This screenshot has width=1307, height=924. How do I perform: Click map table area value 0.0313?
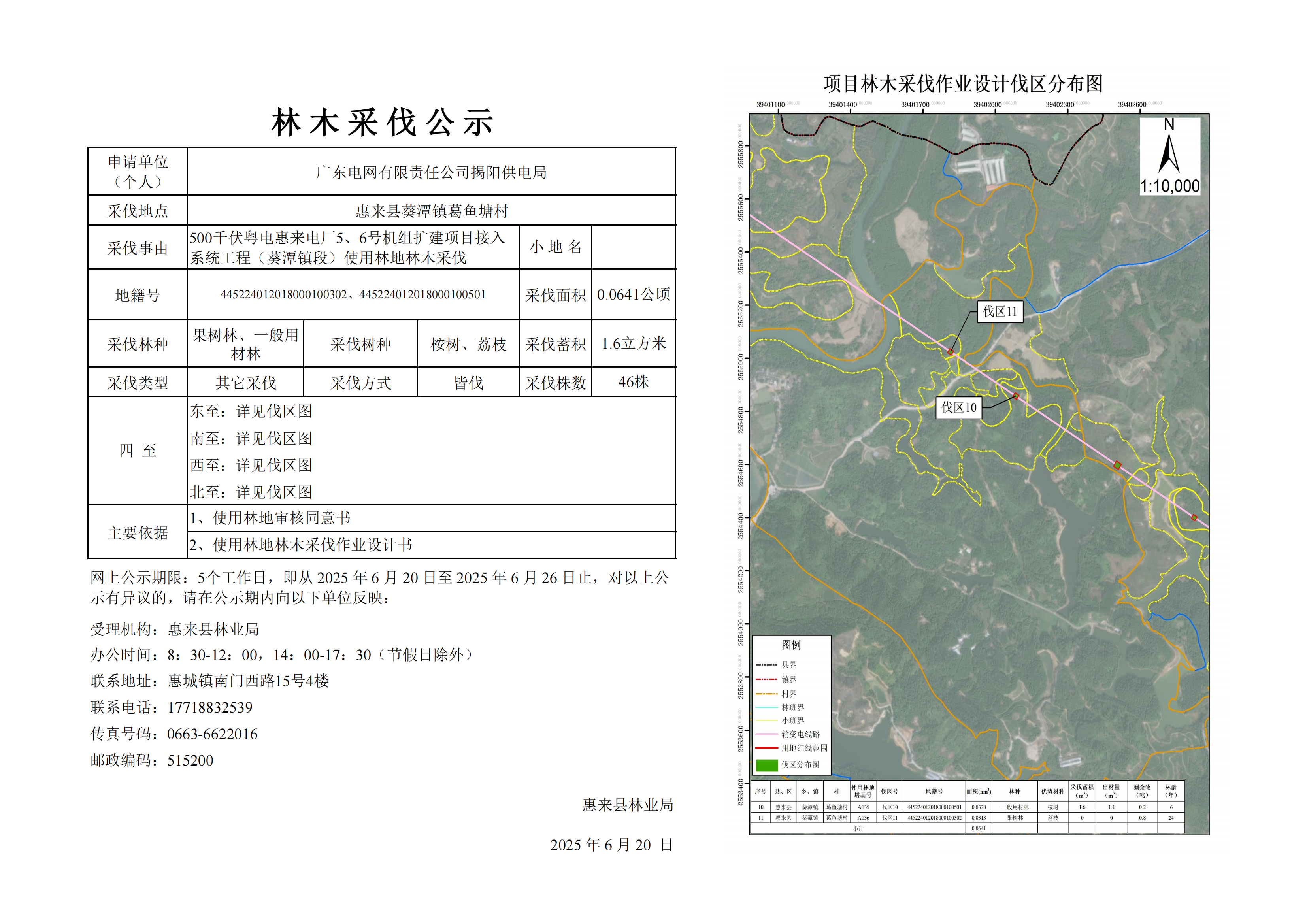pyautogui.click(x=979, y=818)
